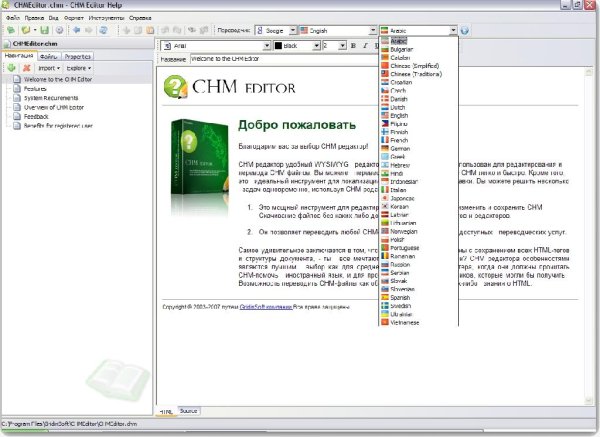
Task: Click the page icon beside Features
Action: pyautogui.click(x=17, y=88)
